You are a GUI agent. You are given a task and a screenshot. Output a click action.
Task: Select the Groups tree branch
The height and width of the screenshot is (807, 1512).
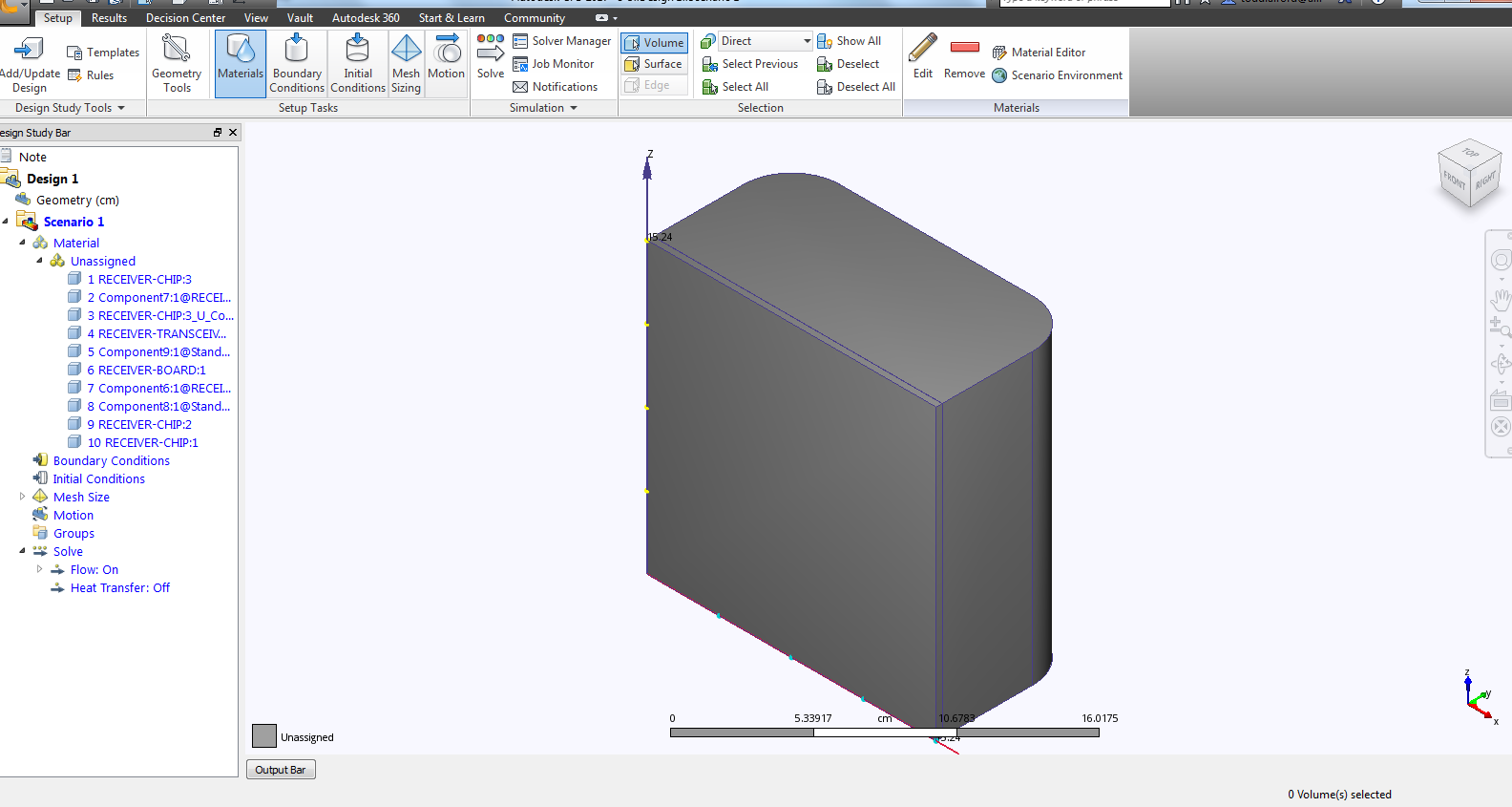[x=73, y=534]
